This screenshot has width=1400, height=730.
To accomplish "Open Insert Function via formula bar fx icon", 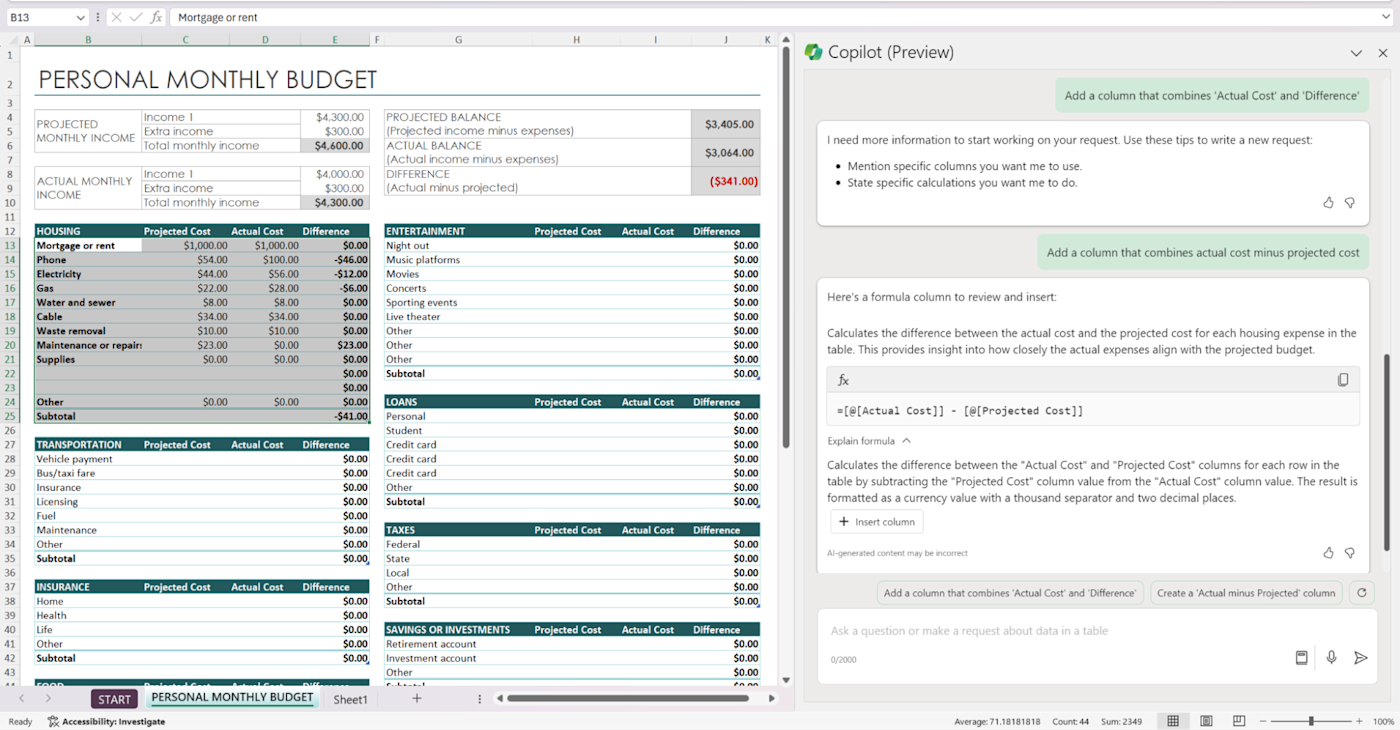I will 156,17.
